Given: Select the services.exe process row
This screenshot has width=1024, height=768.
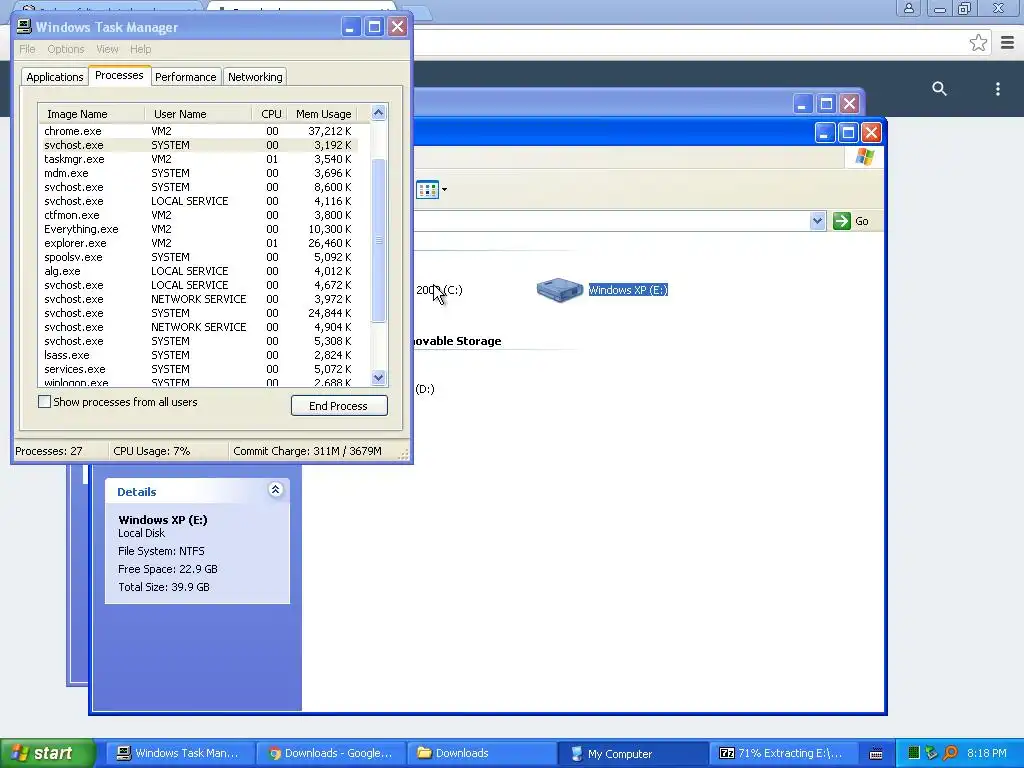Looking at the screenshot, I should coord(199,369).
